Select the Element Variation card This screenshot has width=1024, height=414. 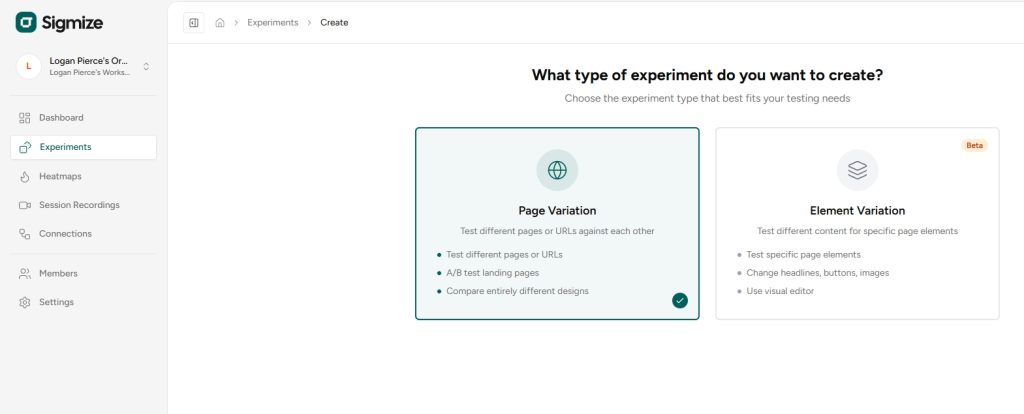[x=857, y=223]
